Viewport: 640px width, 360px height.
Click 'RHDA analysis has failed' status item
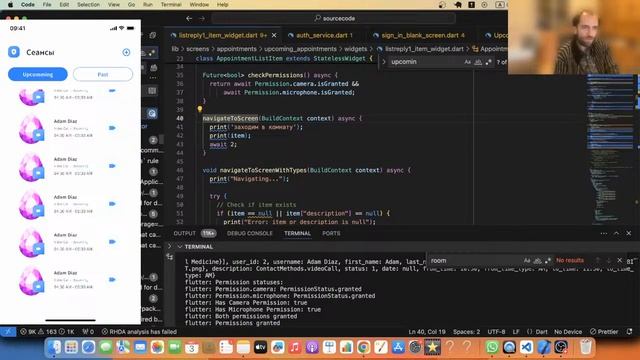pyautogui.click(x=139, y=332)
